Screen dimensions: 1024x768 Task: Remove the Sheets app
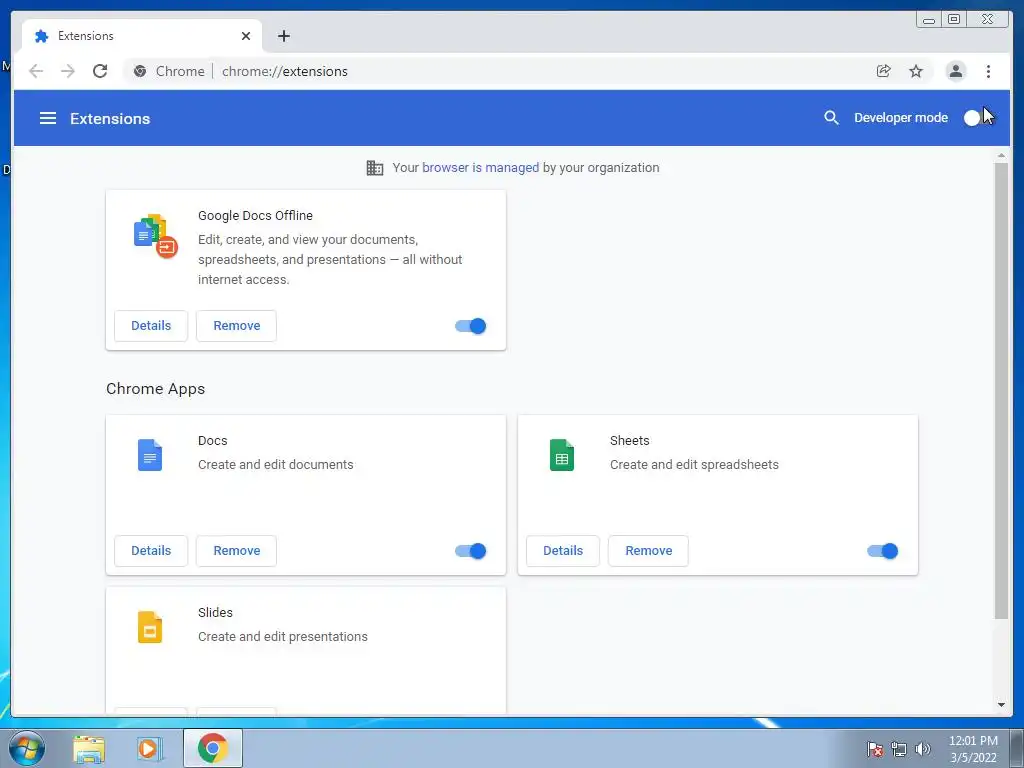tap(648, 551)
